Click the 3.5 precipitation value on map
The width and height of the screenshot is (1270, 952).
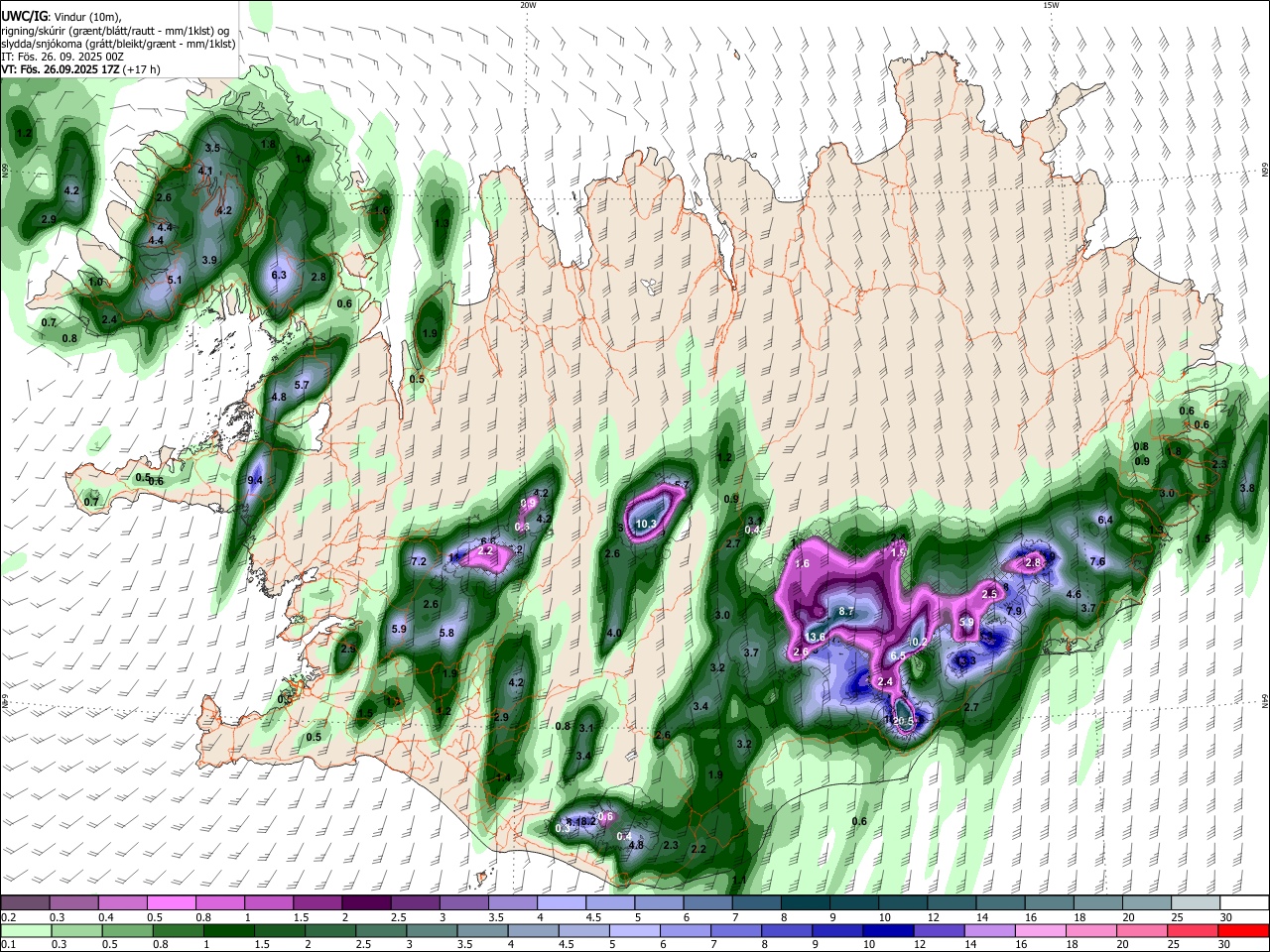212,148
